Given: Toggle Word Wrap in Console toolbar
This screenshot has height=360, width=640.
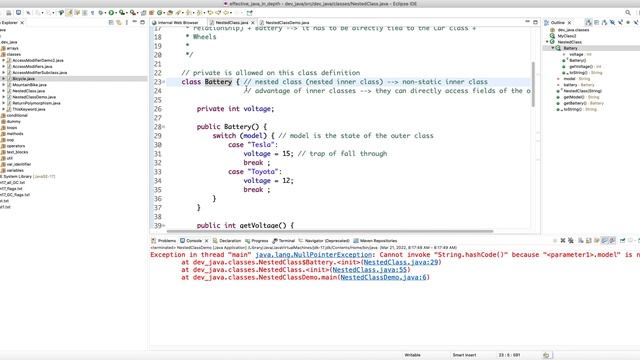Looking at the screenshot, I should (x=596, y=240).
